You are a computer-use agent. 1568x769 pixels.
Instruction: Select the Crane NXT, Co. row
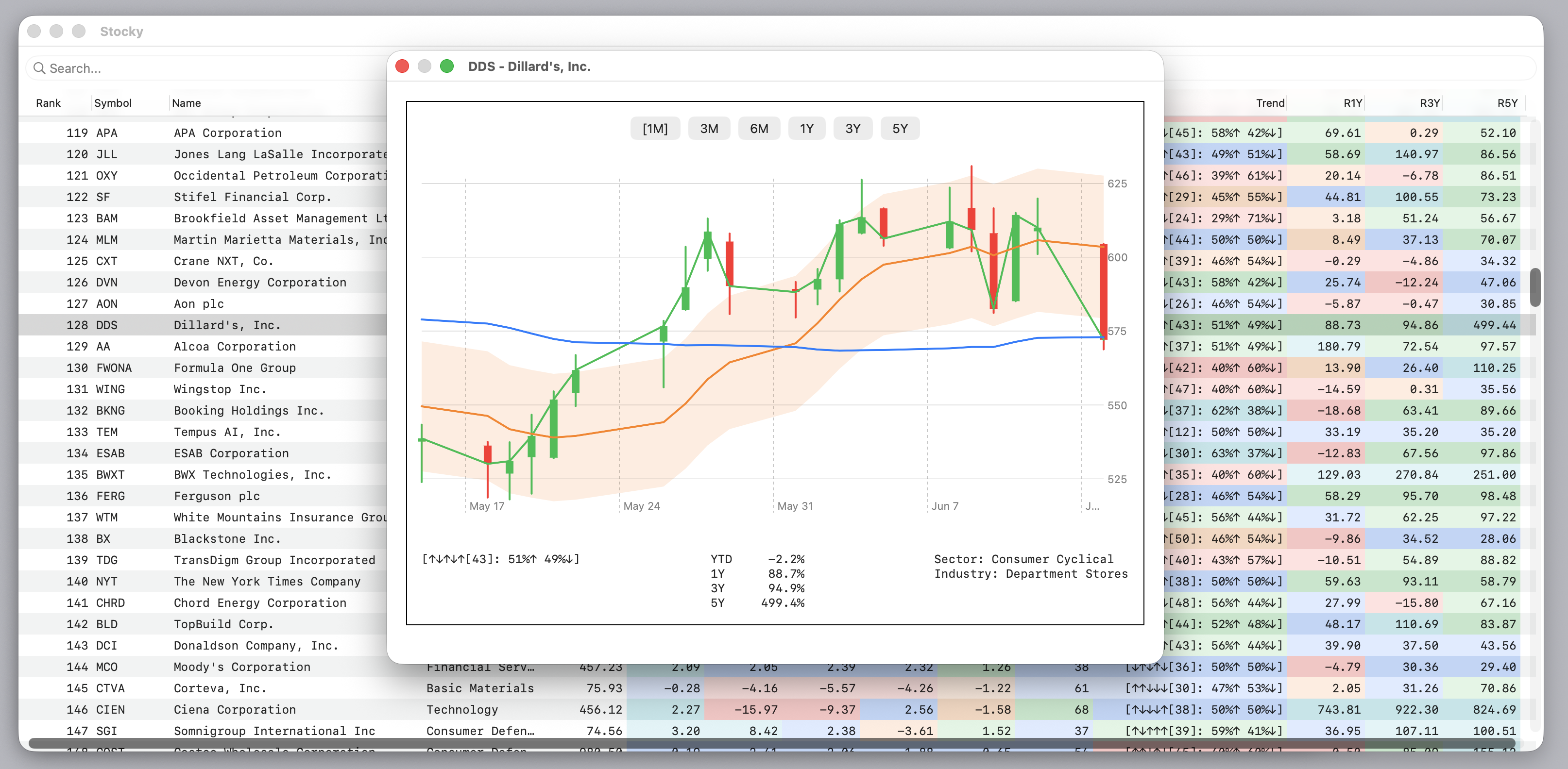coord(202,260)
